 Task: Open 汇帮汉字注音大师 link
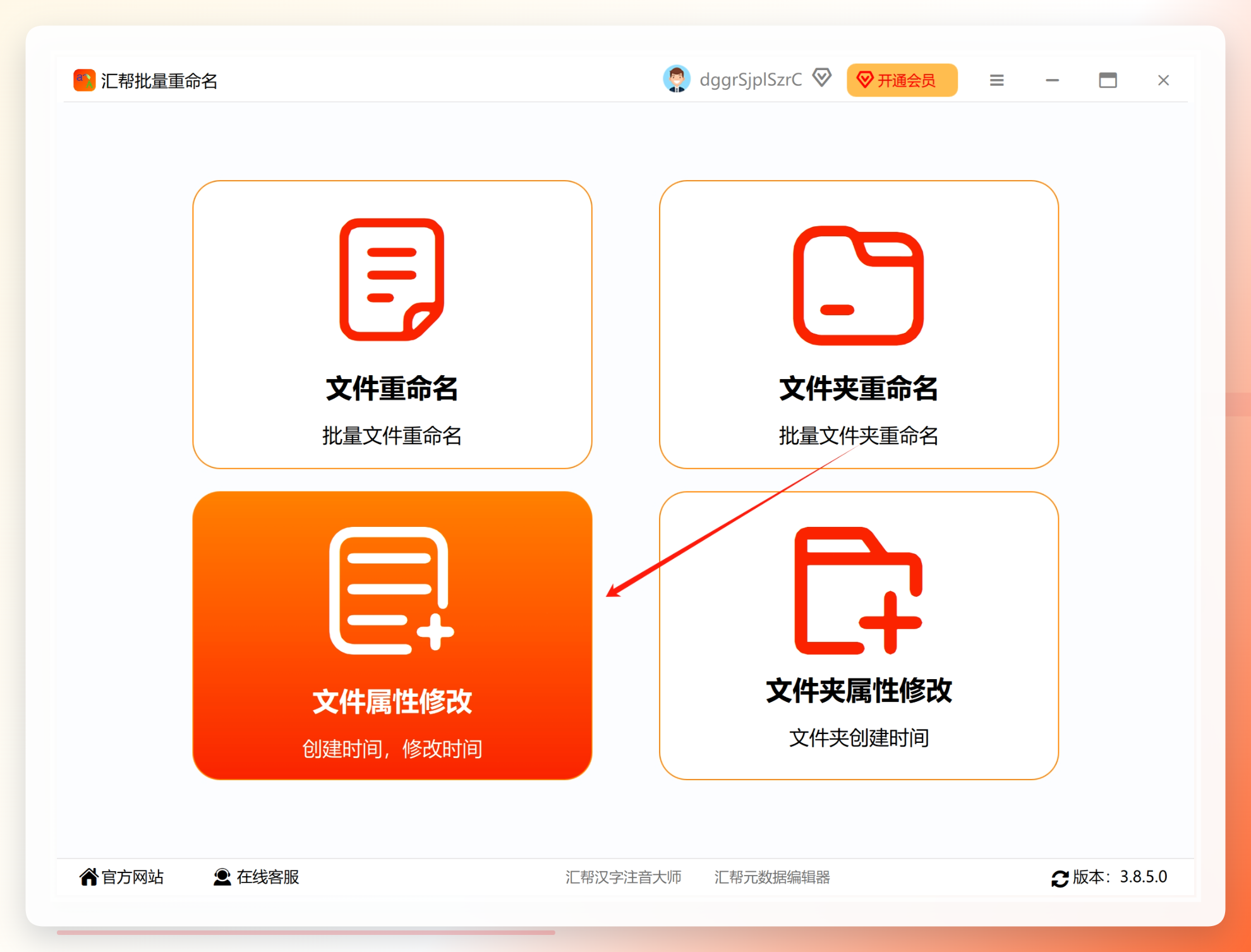623,877
